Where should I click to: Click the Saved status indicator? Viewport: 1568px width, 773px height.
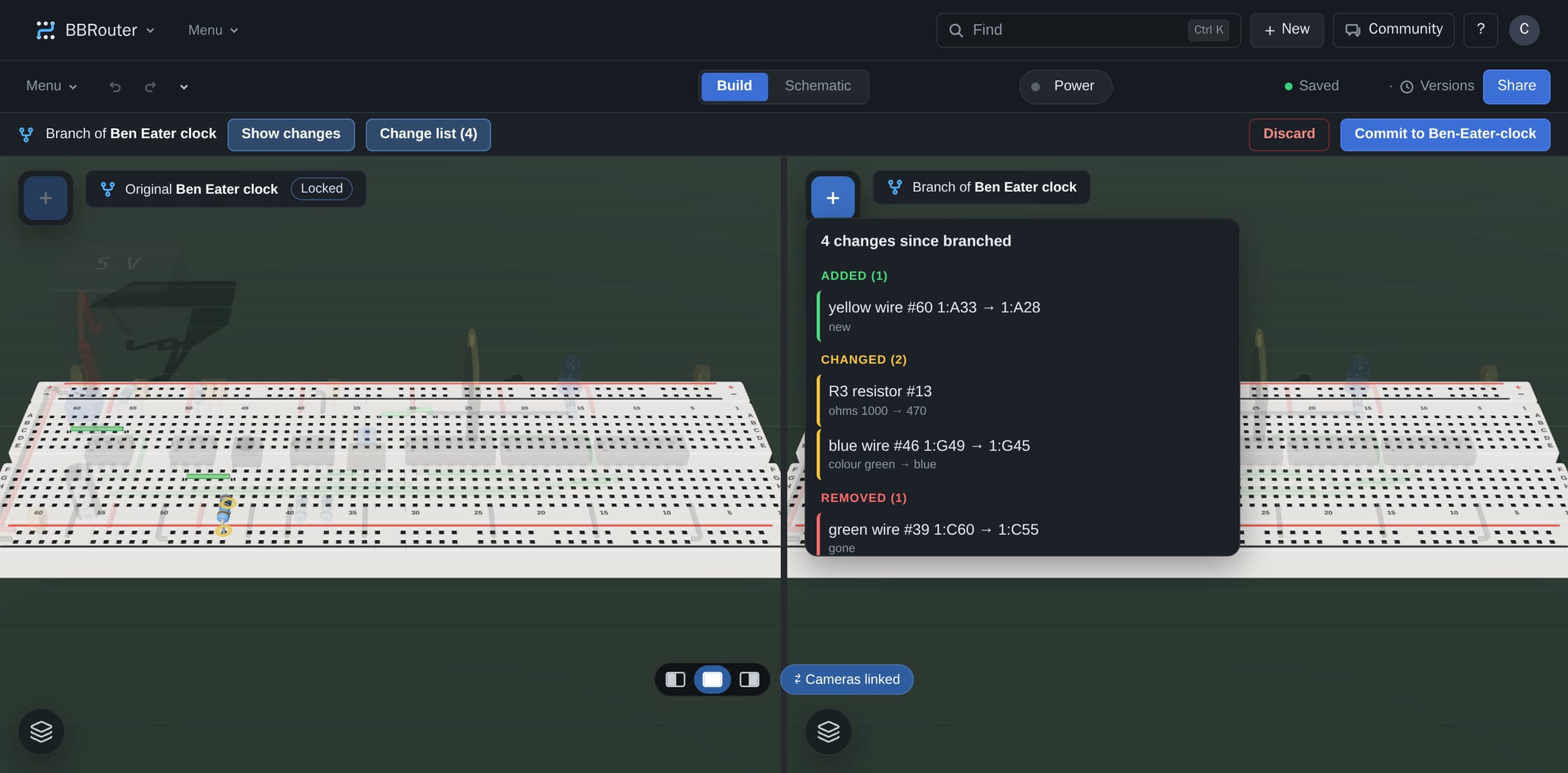(x=1311, y=86)
